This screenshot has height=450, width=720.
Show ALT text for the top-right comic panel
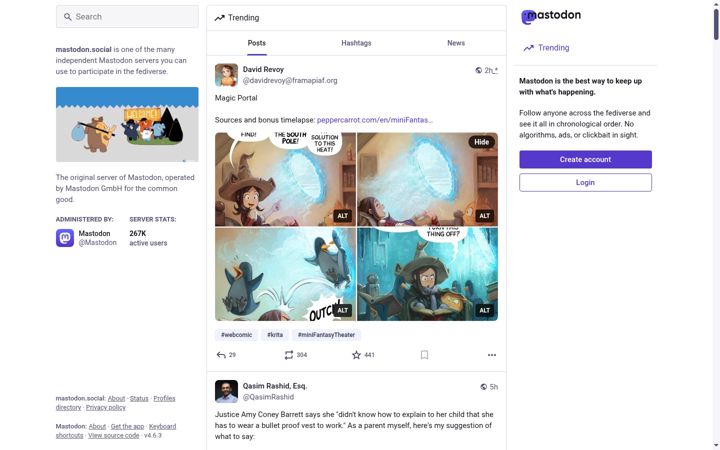(484, 216)
